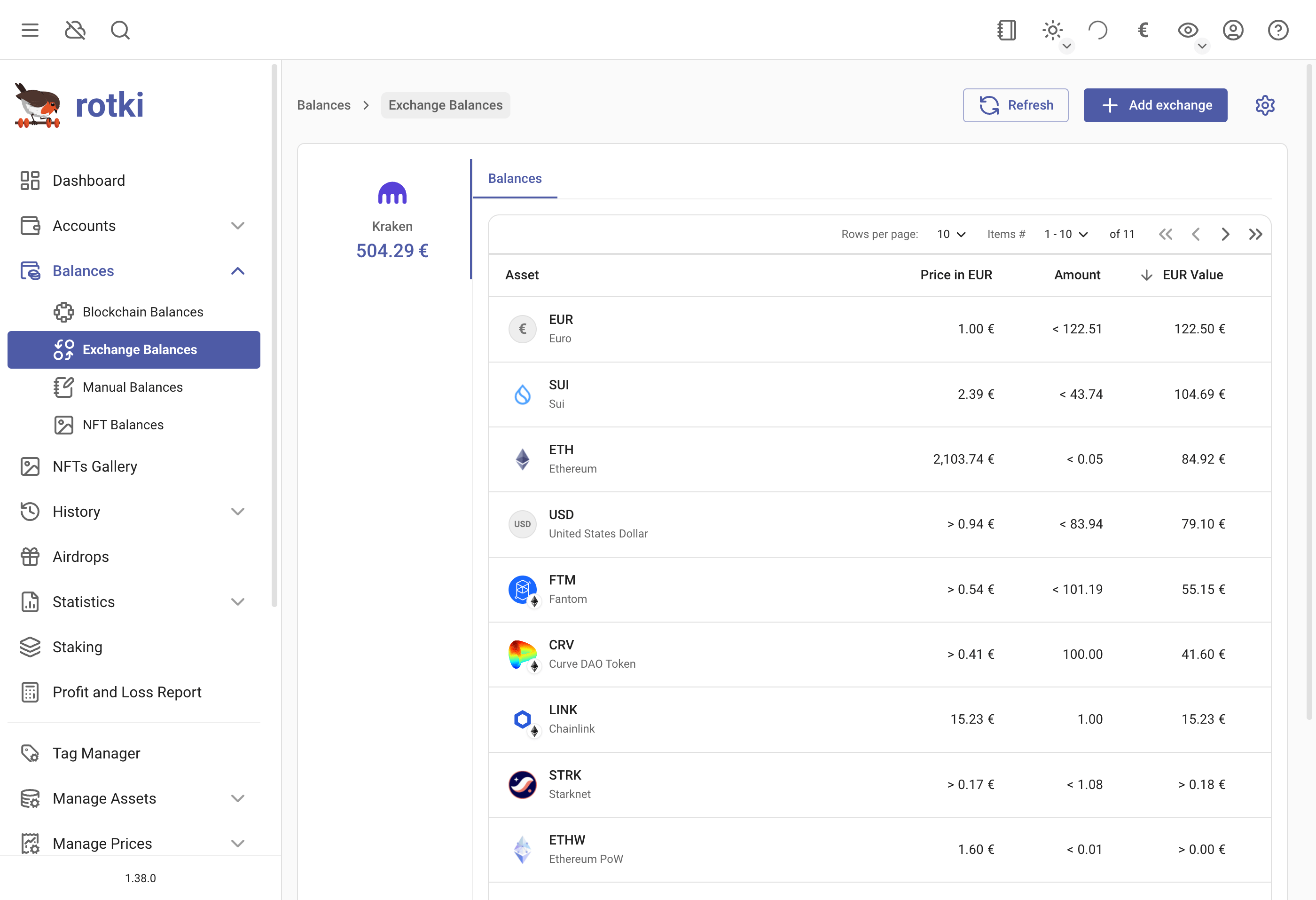
Task: Click version number 1.38.0
Action: pyautogui.click(x=141, y=878)
